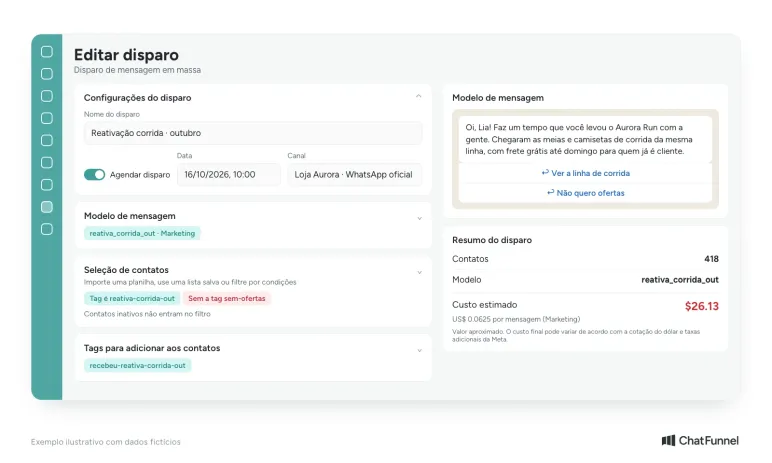
Task: Click the recebeu-reativa-corrida-out tag chip
Action: point(137,365)
